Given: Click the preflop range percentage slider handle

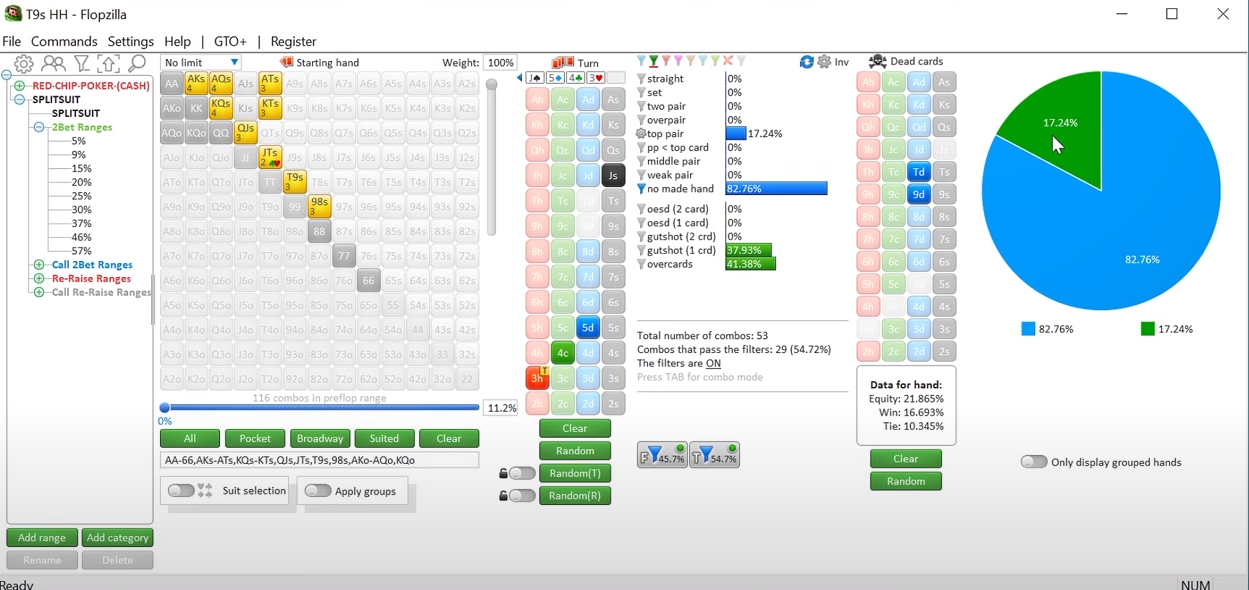Looking at the screenshot, I should coord(165,408).
